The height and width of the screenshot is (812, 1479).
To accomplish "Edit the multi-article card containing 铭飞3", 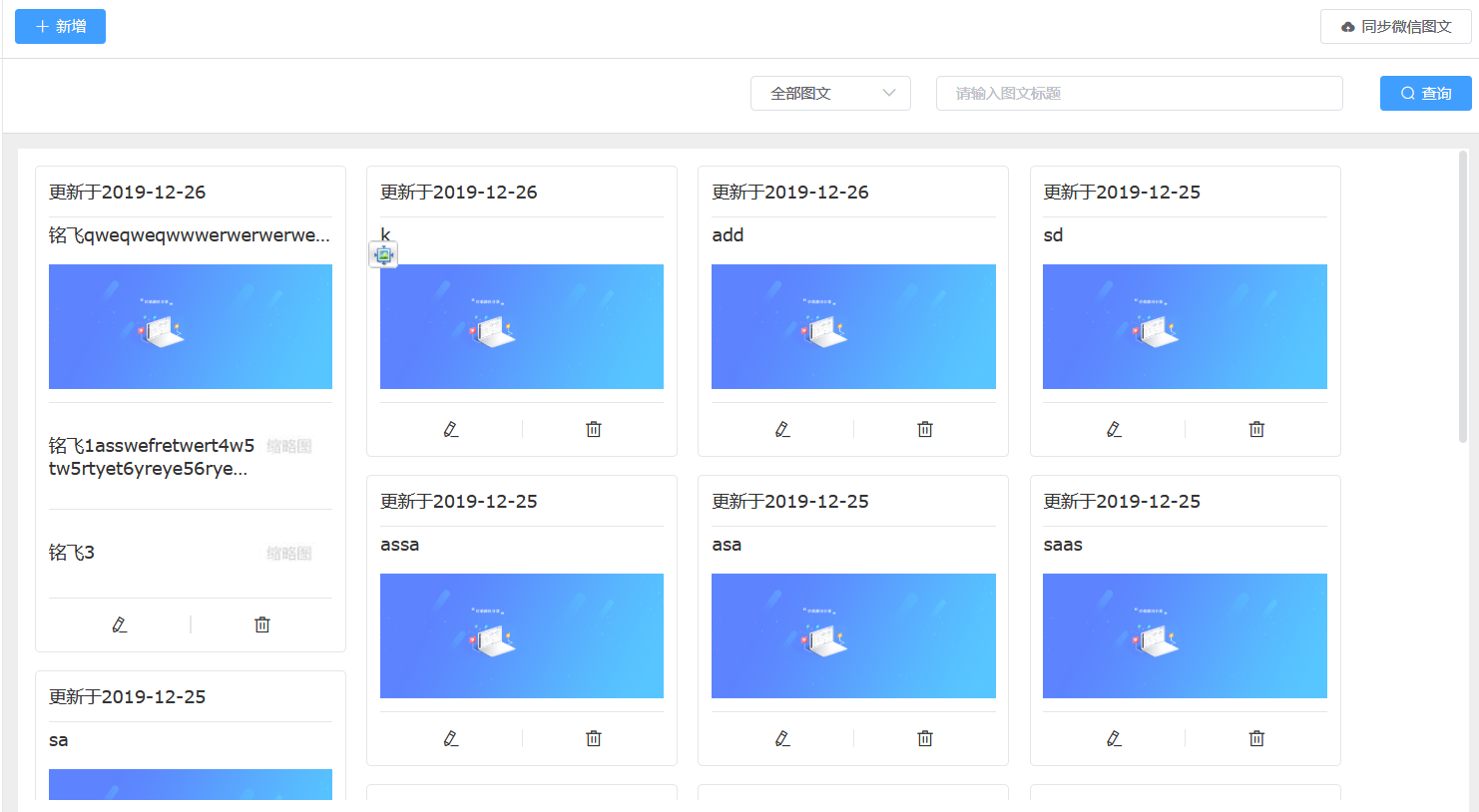I will point(120,624).
